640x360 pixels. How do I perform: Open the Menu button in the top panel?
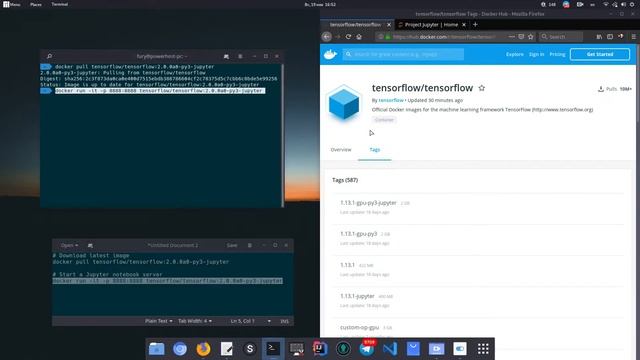[12, 4]
